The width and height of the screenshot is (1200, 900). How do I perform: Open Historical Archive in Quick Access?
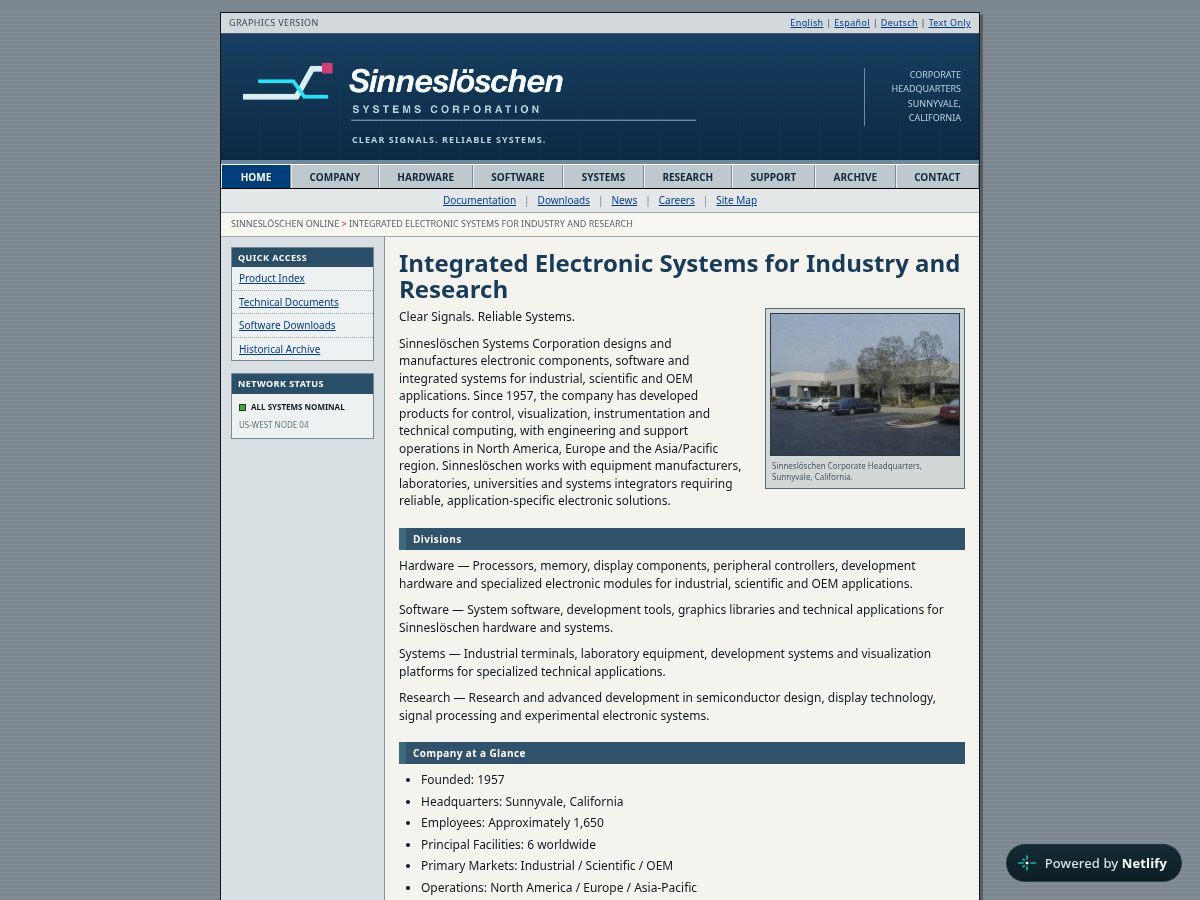(280, 349)
